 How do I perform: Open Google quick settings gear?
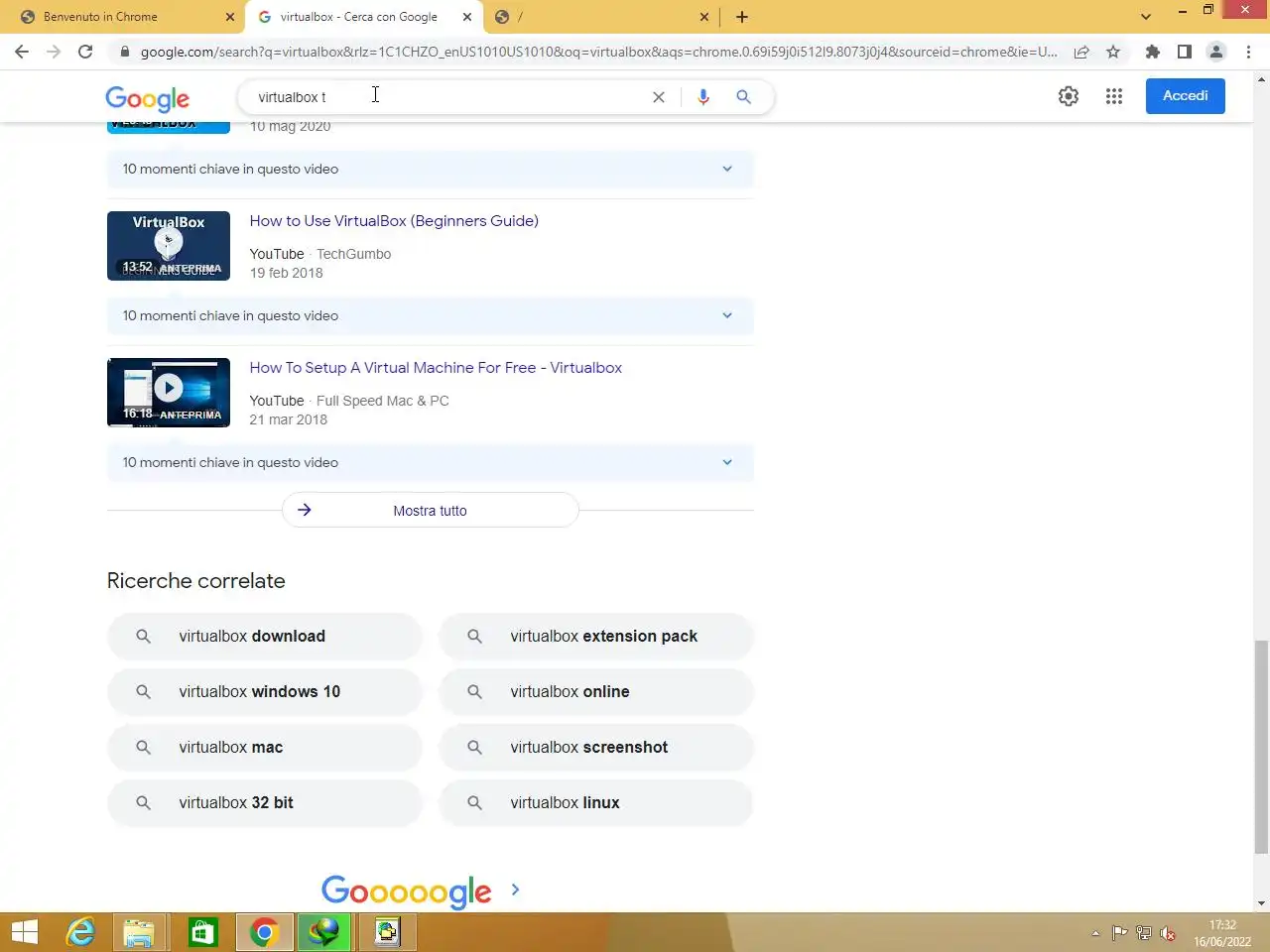[1069, 96]
